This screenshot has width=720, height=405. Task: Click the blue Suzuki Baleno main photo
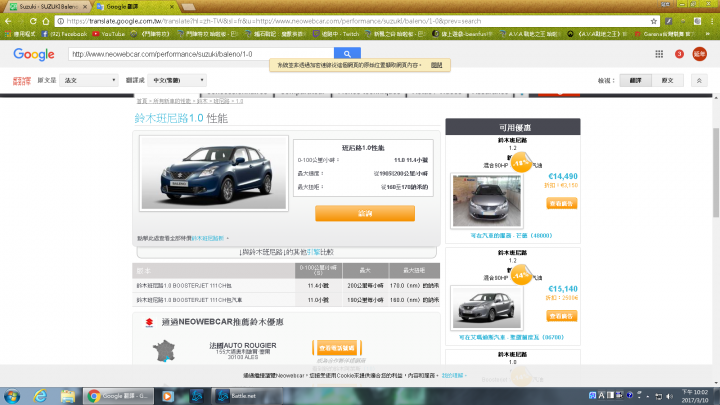[x=214, y=173]
